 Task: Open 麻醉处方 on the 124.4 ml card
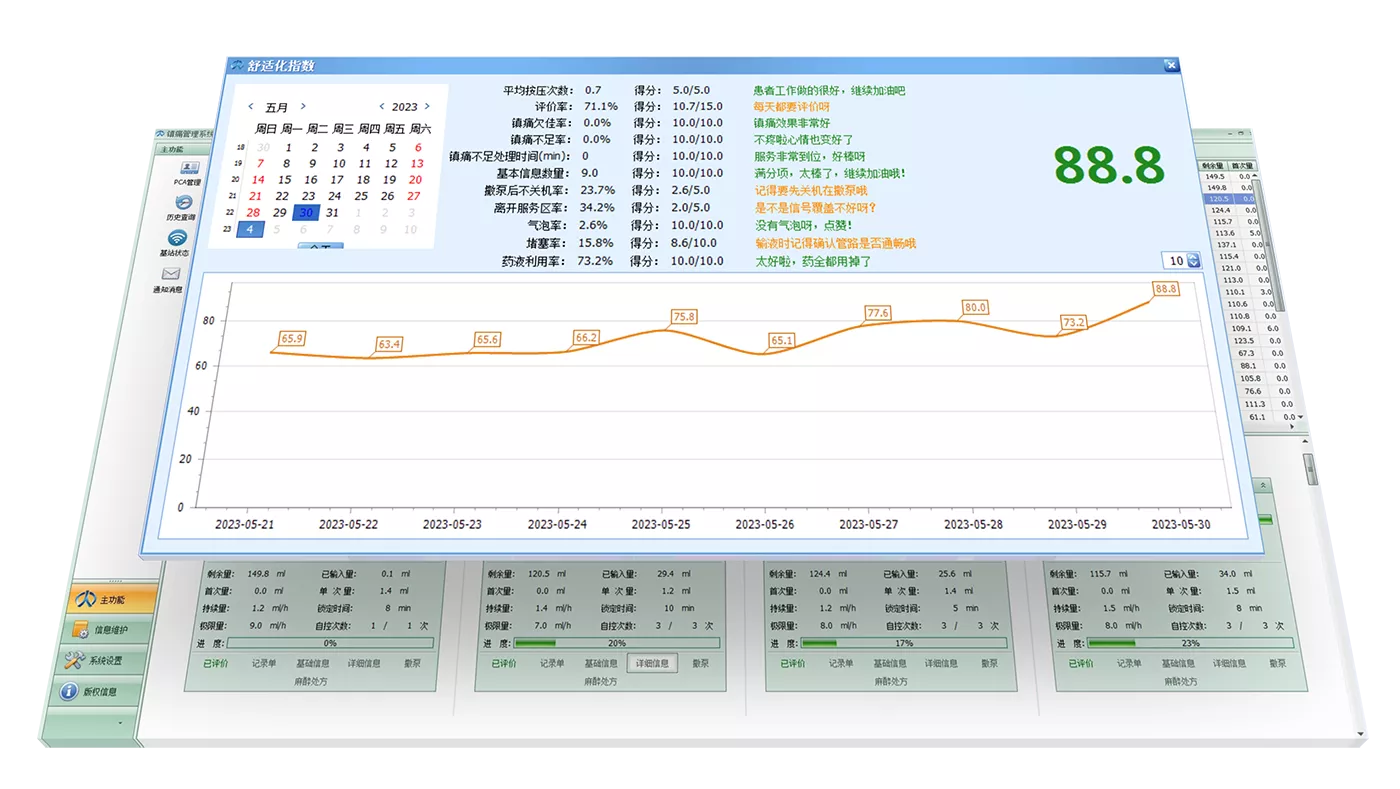[x=890, y=681]
